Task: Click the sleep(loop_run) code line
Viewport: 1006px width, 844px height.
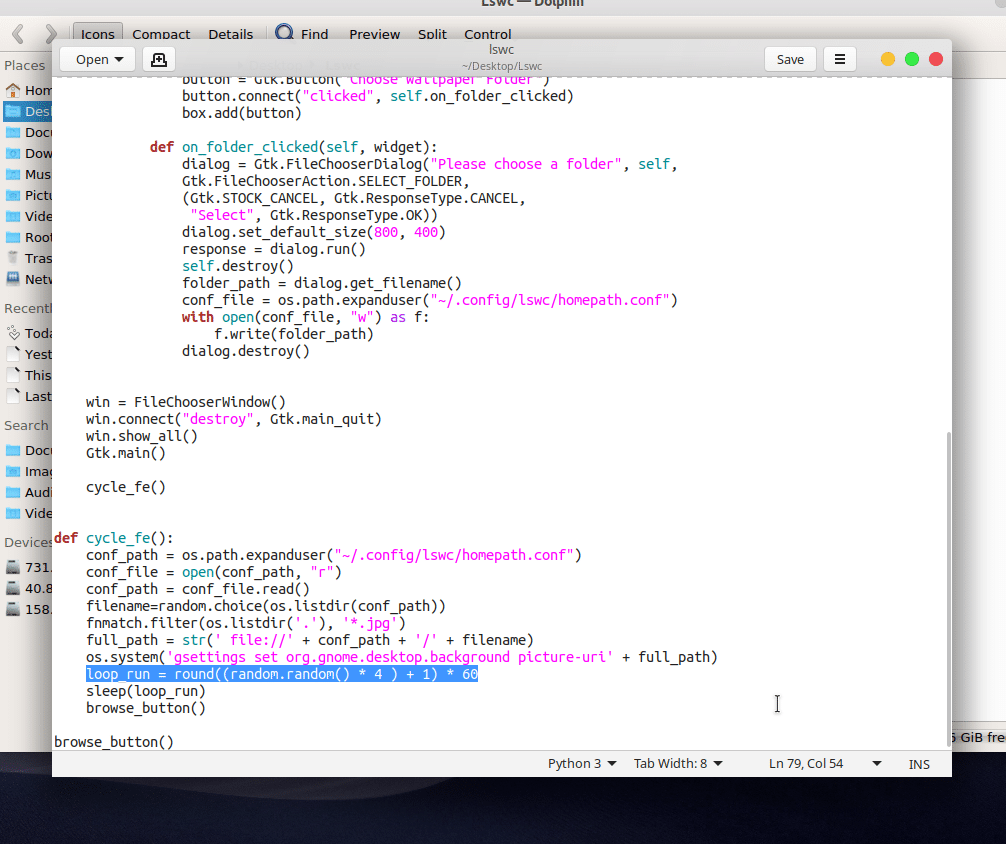Action: [x=146, y=691]
